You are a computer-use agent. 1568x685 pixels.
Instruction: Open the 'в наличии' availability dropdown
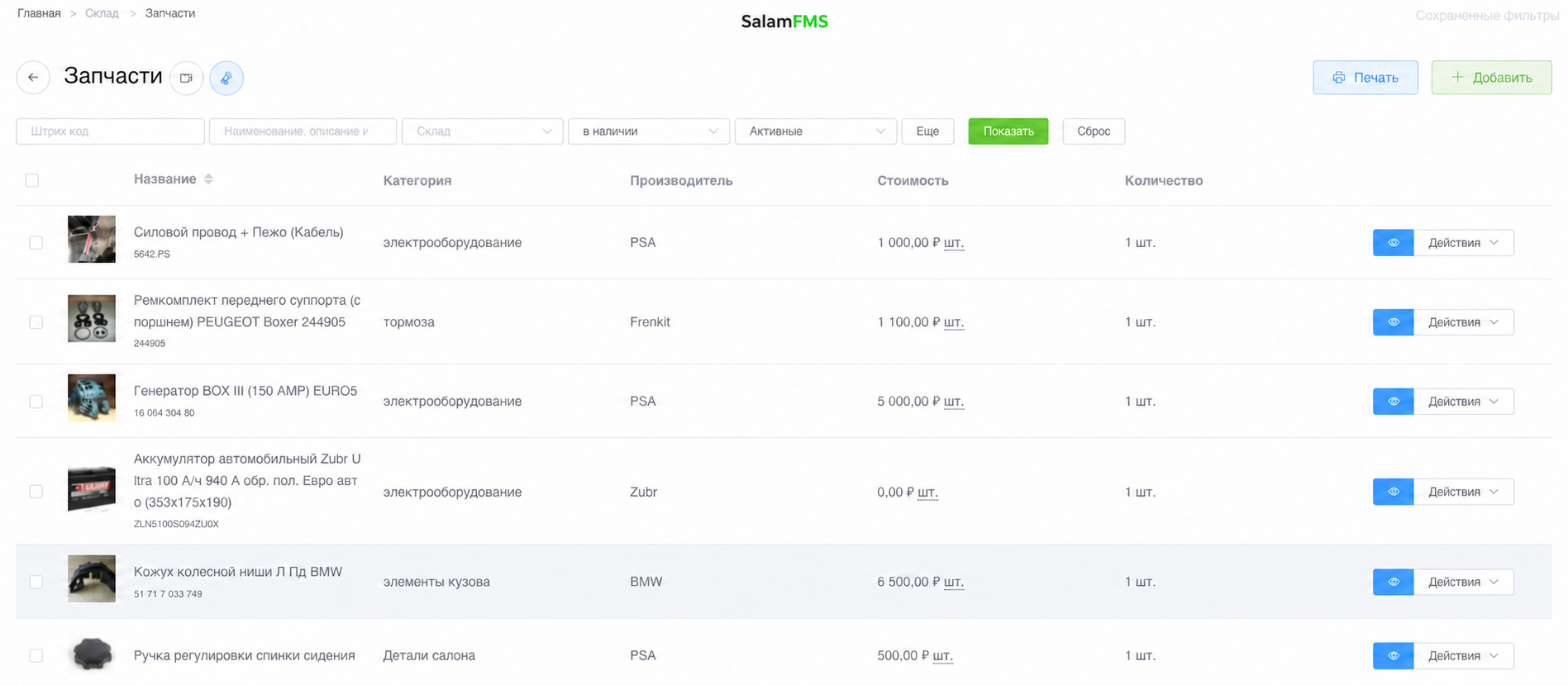[649, 131]
